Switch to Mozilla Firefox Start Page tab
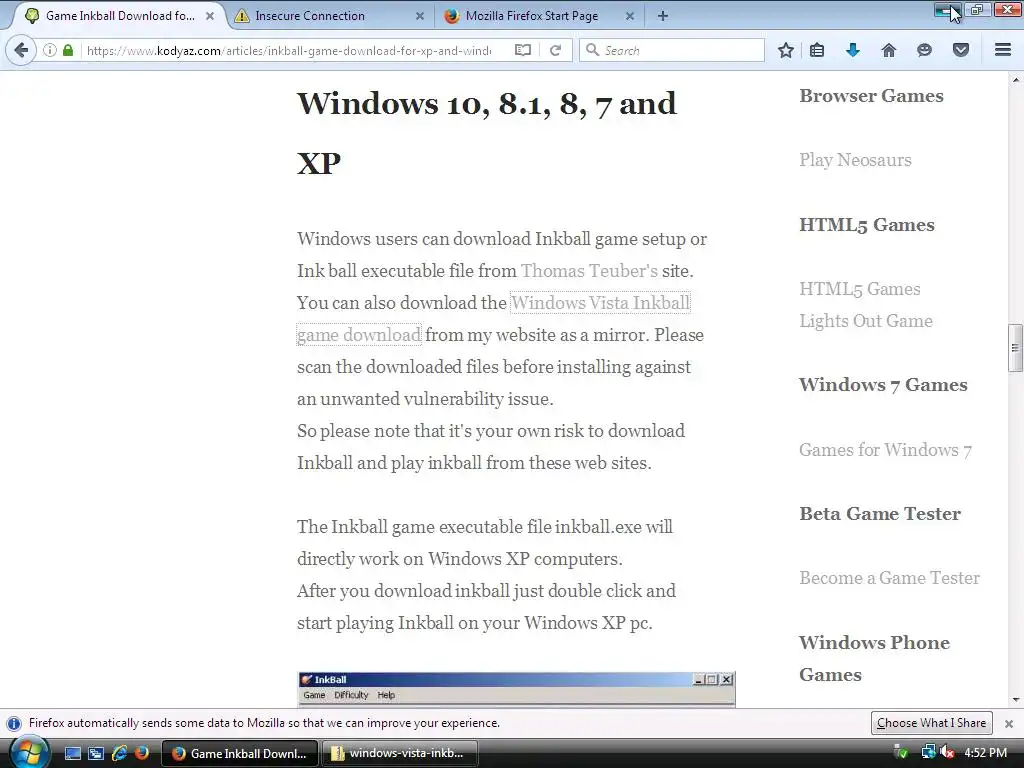The width and height of the screenshot is (1024, 768). (x=539, y=16)
